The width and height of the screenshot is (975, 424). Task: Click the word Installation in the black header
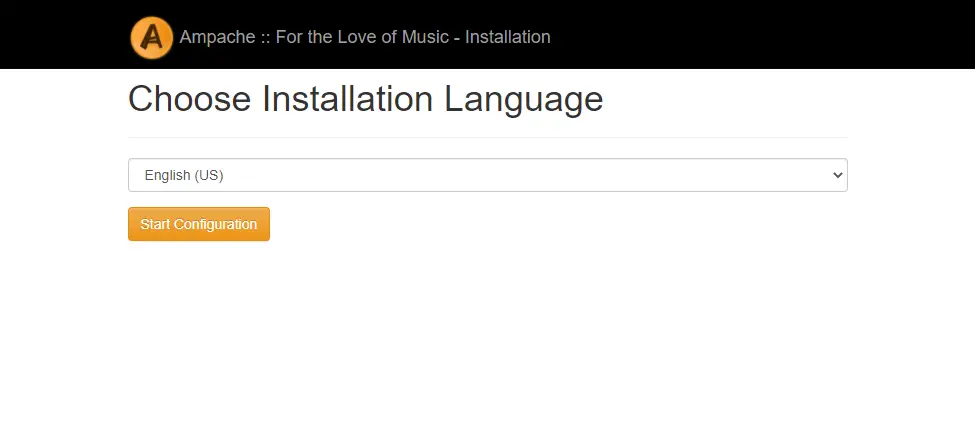(x=508, y=37)
